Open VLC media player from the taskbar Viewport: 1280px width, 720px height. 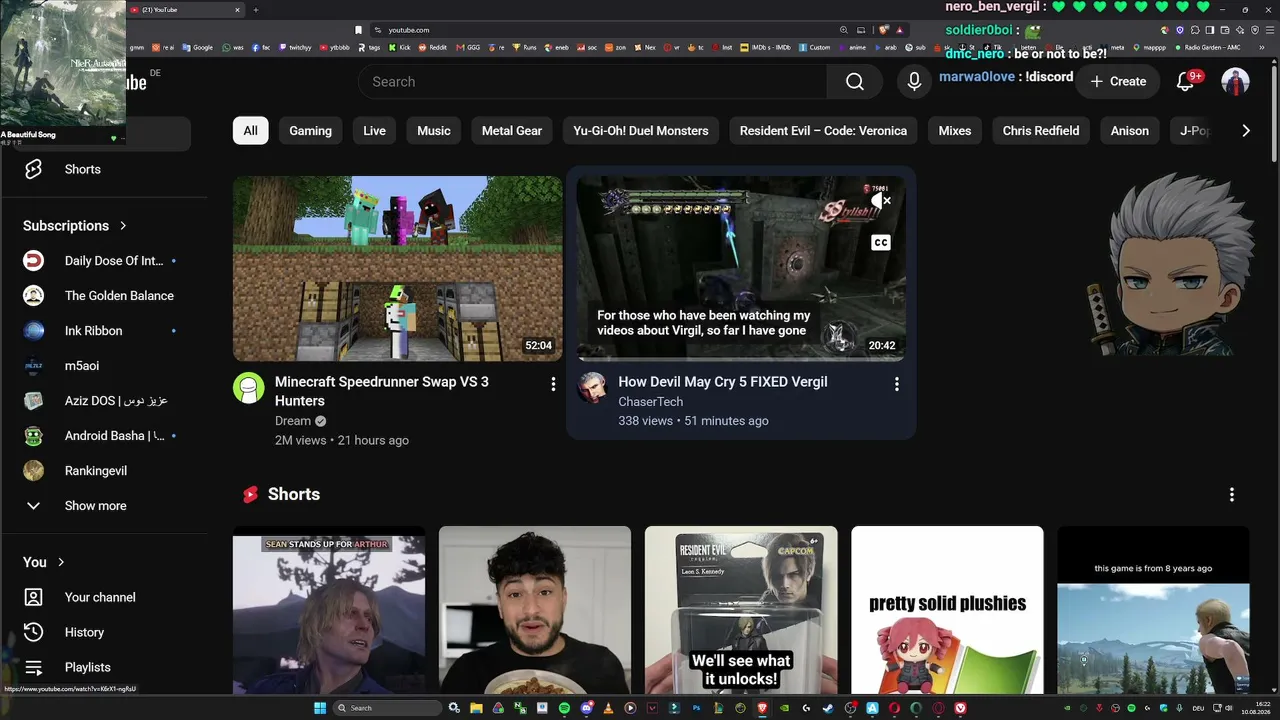[608, 708]
